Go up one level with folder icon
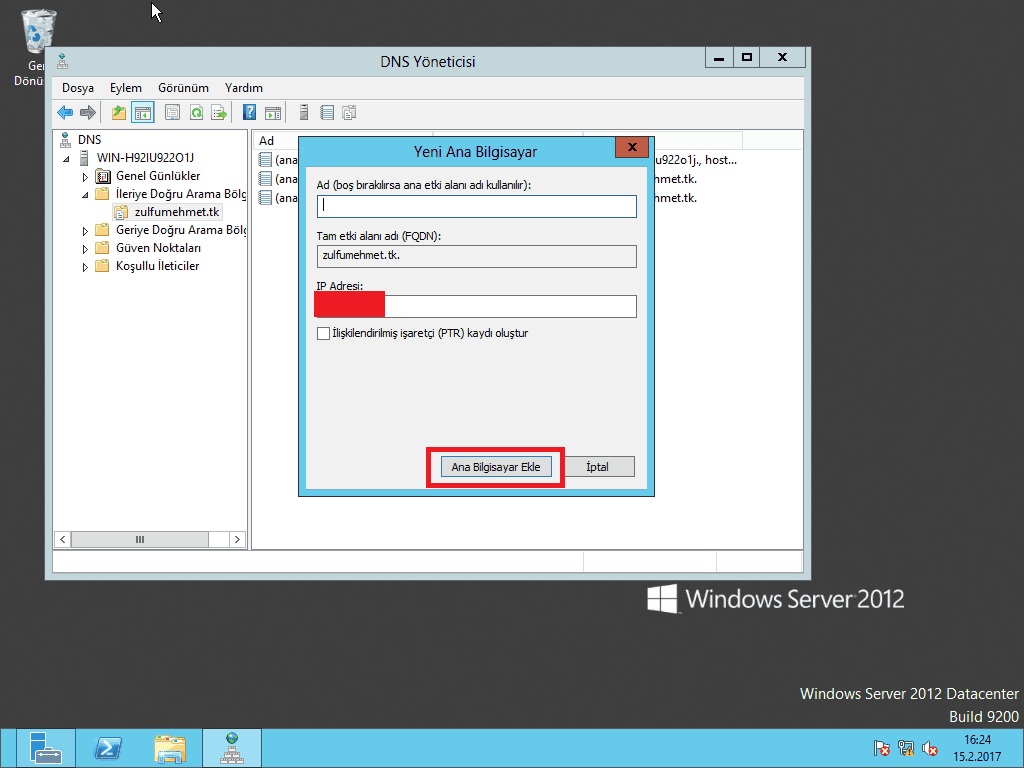 (118, 112)
